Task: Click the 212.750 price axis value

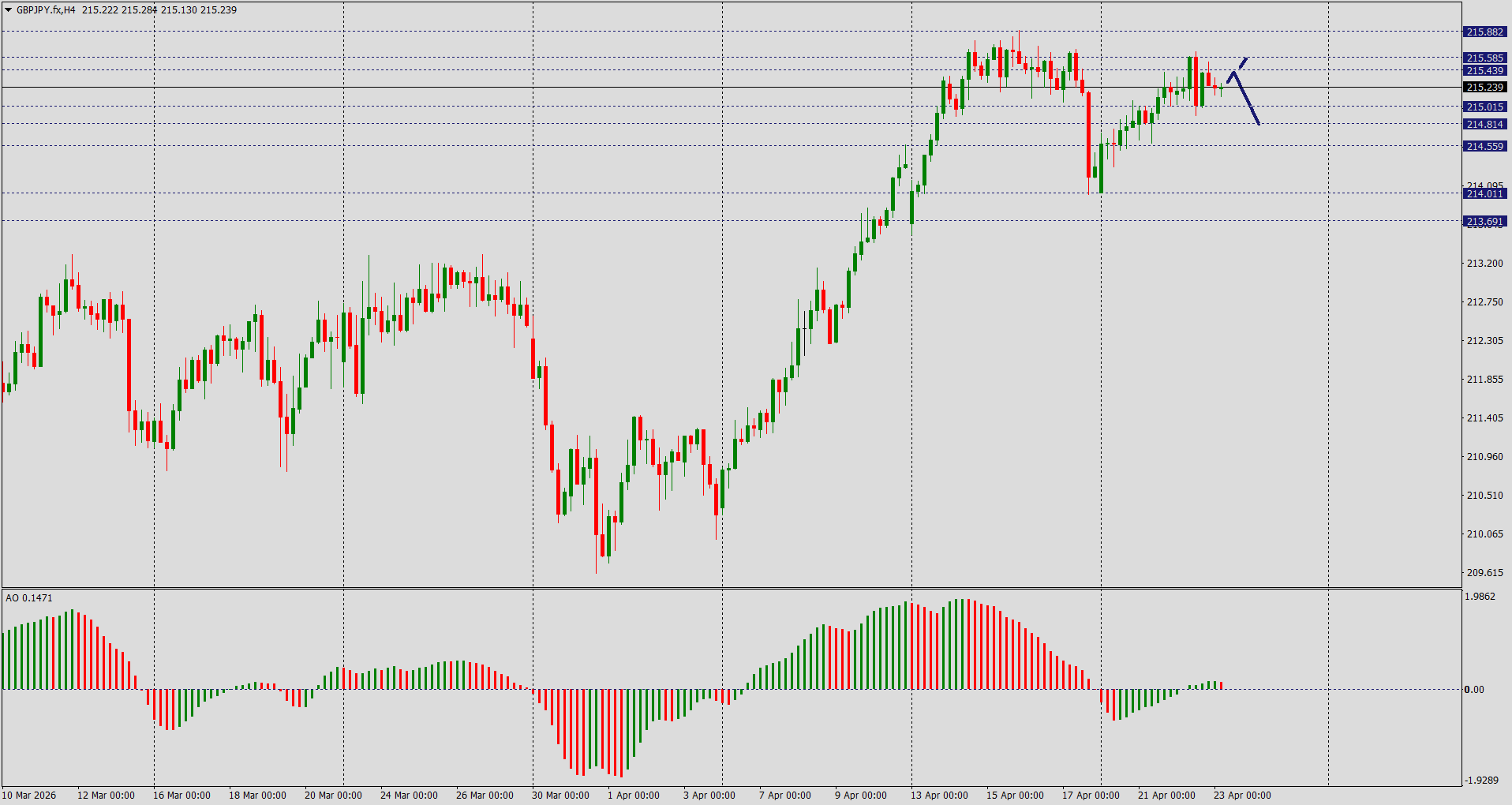Action: [x=1484, y=302]
